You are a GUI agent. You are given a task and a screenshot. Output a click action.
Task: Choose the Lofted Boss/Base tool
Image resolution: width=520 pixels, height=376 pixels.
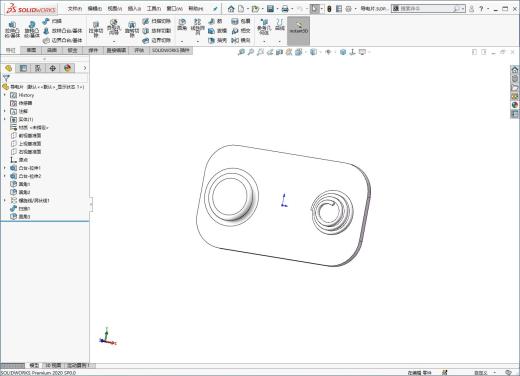tap(62, 31)
